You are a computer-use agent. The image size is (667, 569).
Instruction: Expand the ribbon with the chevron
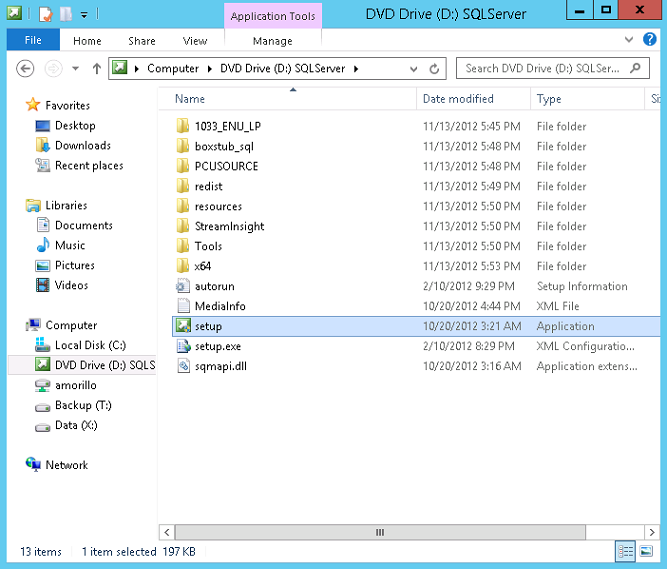click(629, 40)
